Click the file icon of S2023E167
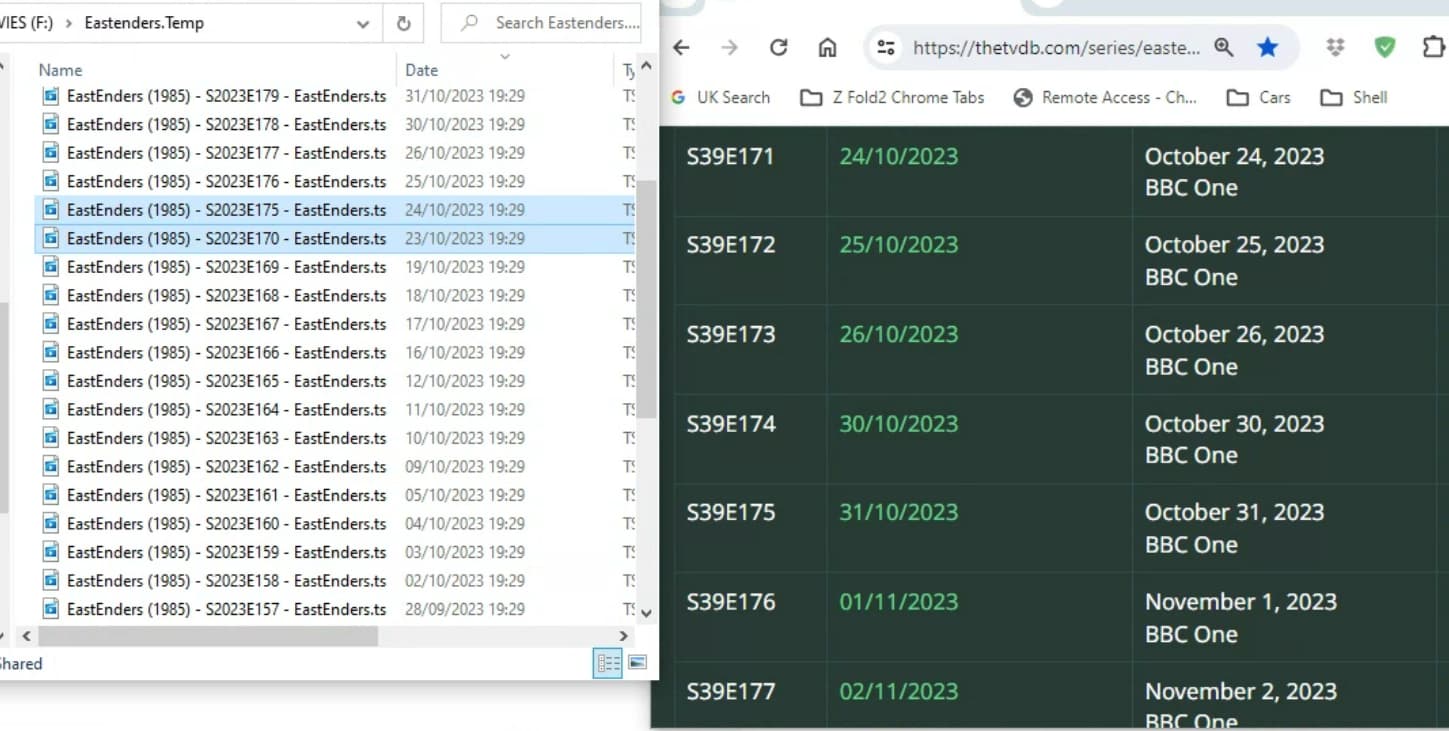Image resolution: width=1449 pixels, height=731 pixels. pos(51,324)
